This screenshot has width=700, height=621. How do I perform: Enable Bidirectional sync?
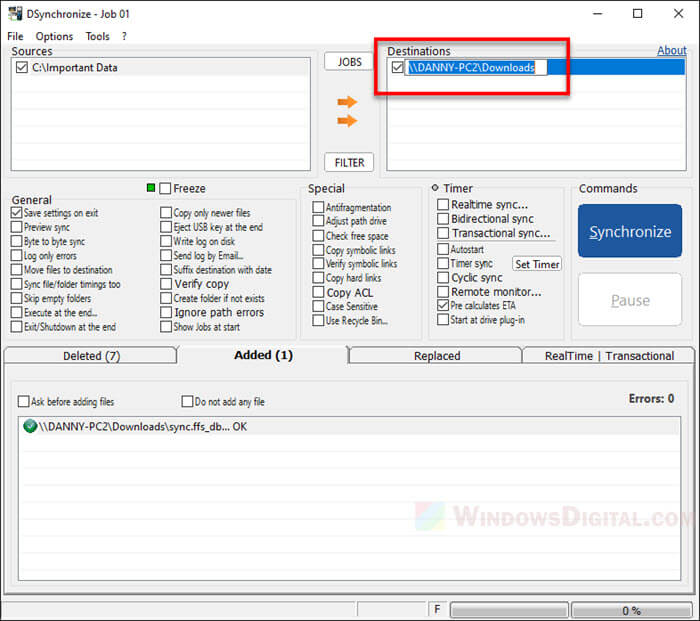point(443,219)
